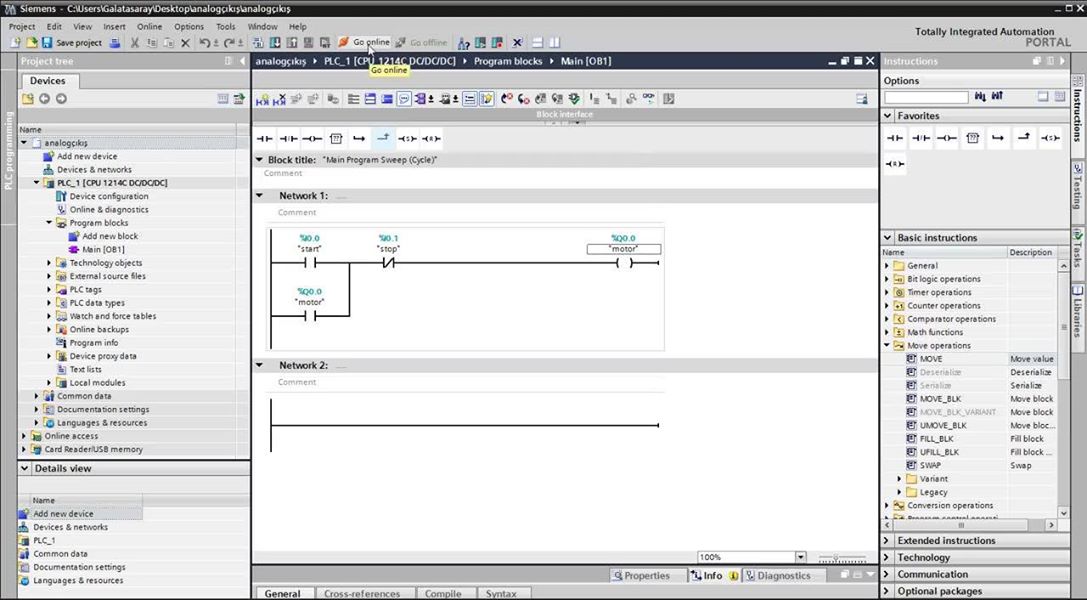
Task: Select the "start" contact in Network 1
Action: [310, 263]
